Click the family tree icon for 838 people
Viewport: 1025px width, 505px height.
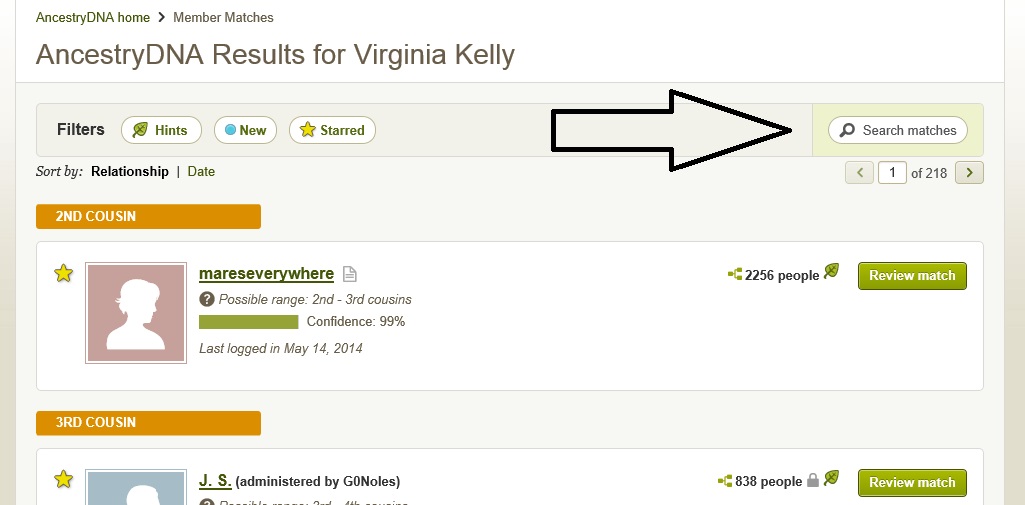[725, 481]
